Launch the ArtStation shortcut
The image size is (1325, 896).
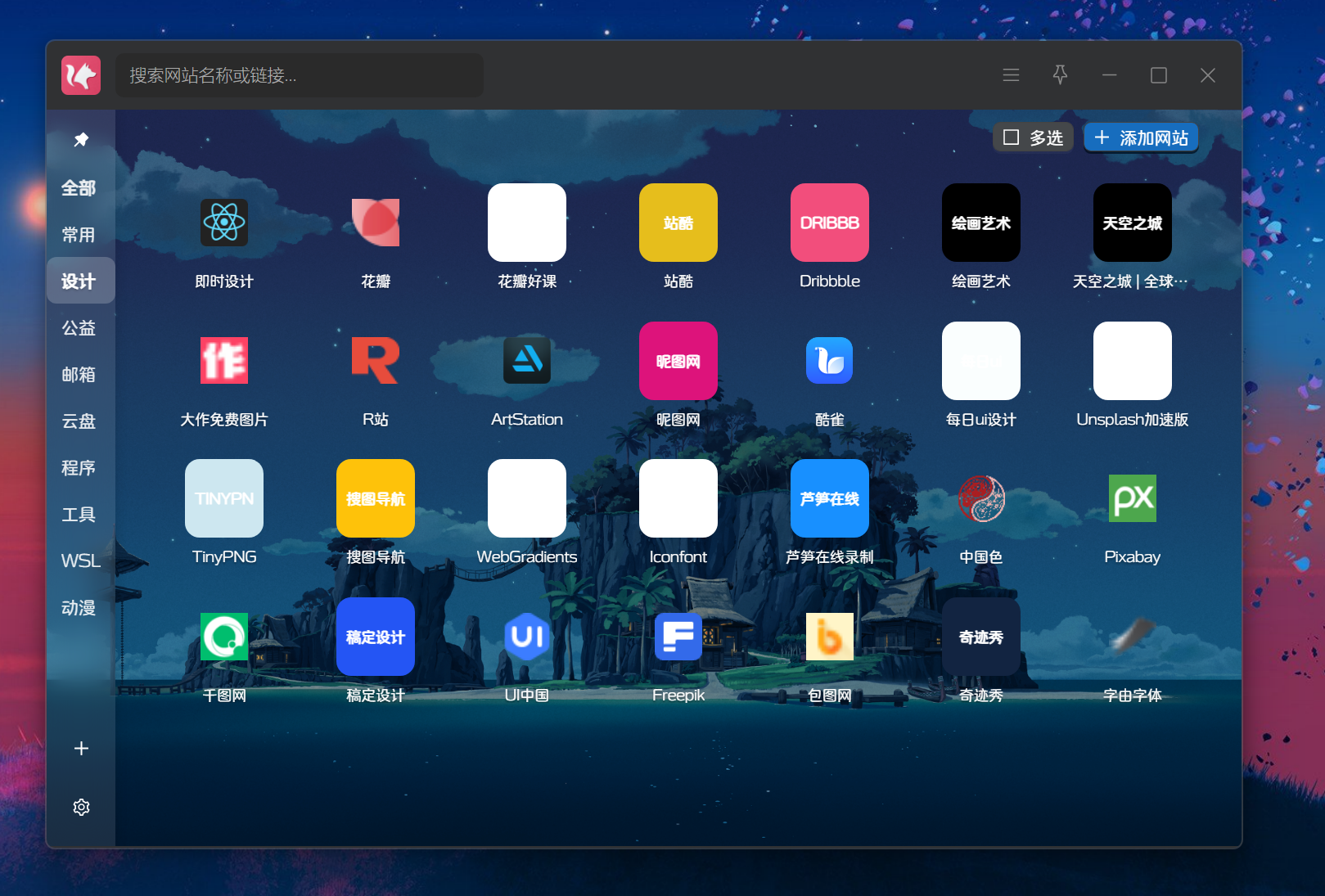click(x=526, y=361)
